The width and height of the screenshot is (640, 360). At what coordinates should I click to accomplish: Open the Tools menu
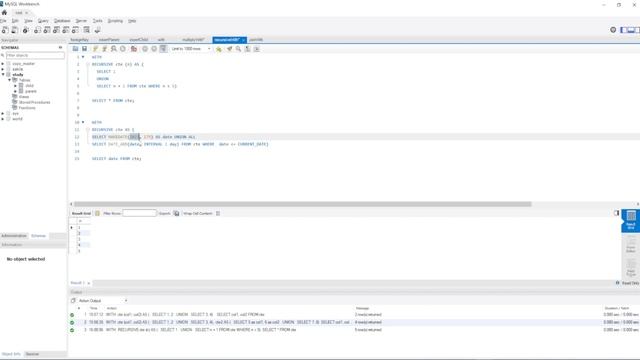pyautogui.click(x=98, y=21)
